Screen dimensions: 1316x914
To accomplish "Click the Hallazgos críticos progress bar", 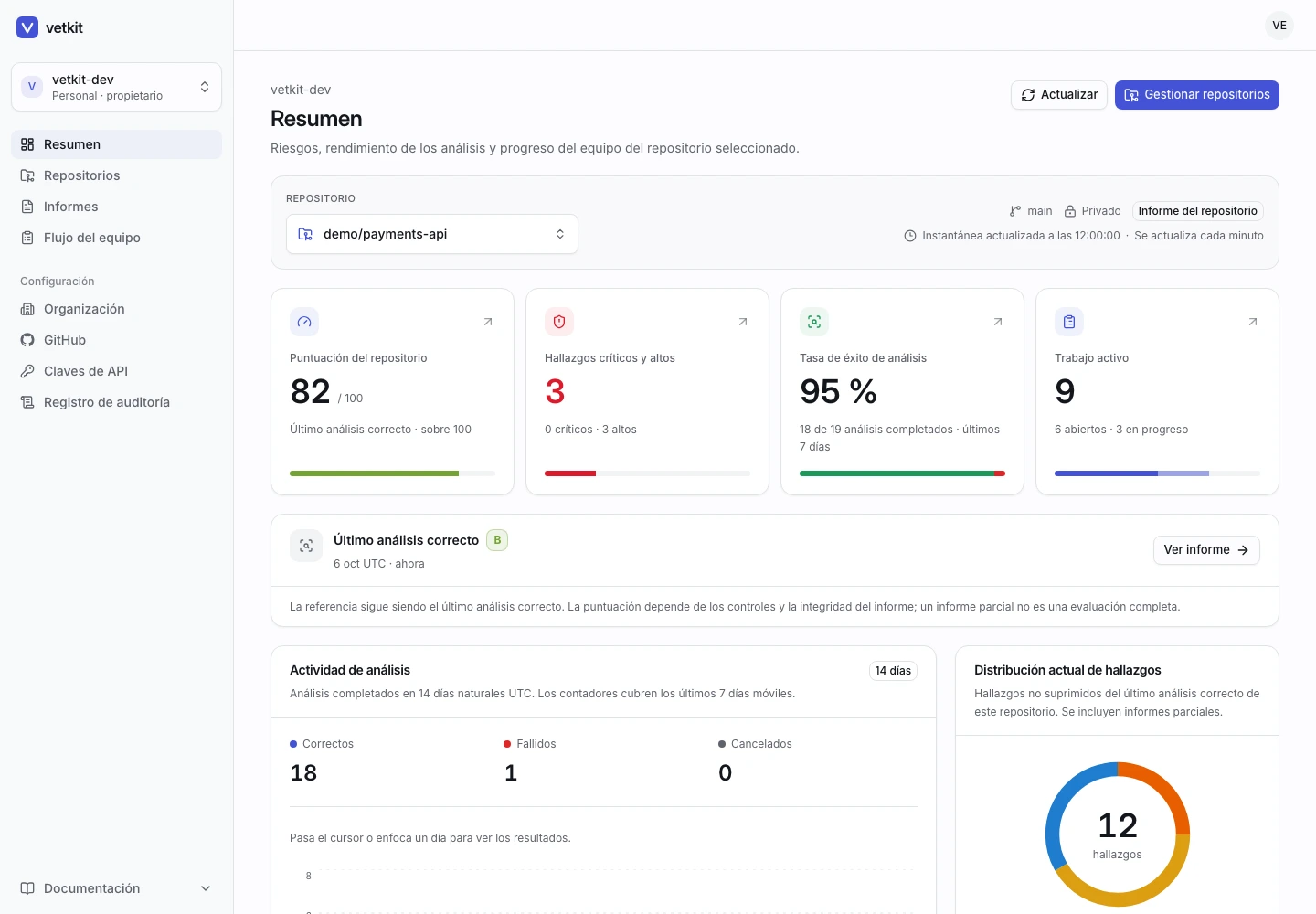I will point(647,473).
